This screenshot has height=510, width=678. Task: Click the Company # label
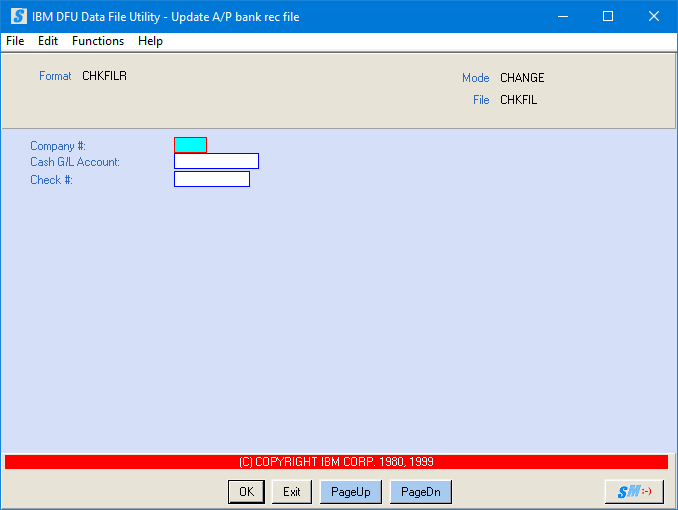click(58, 146)
